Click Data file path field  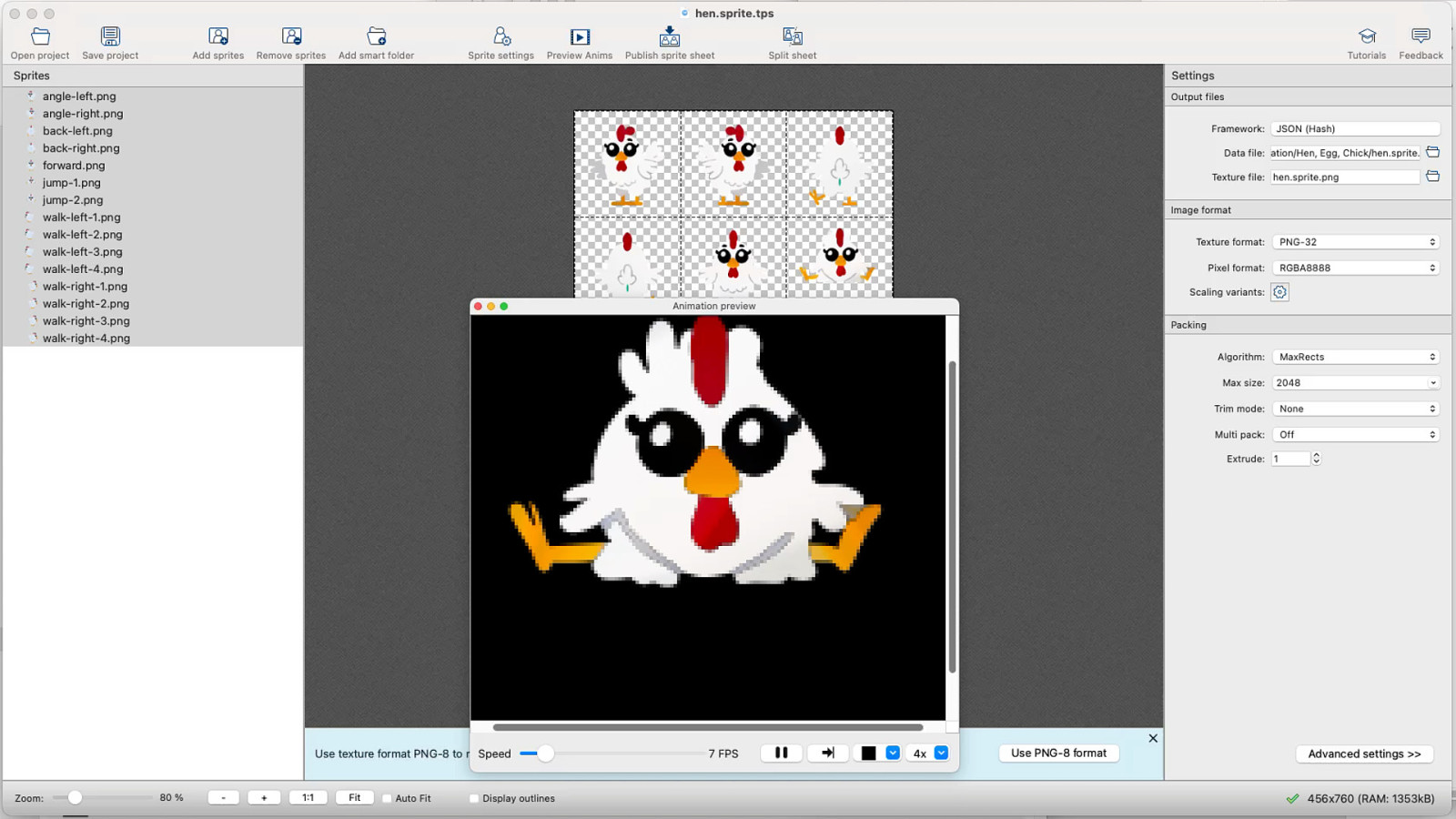click(1345, 153)
